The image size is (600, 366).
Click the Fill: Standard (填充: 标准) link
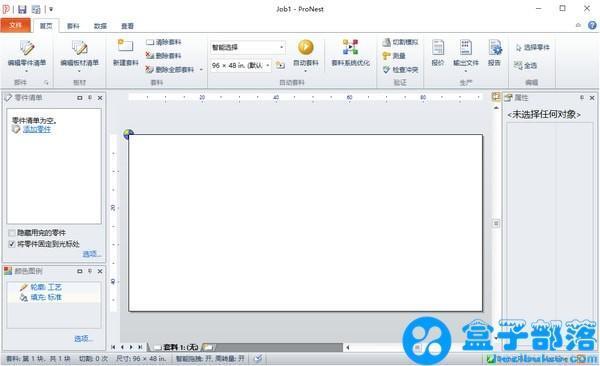point(46,297)
